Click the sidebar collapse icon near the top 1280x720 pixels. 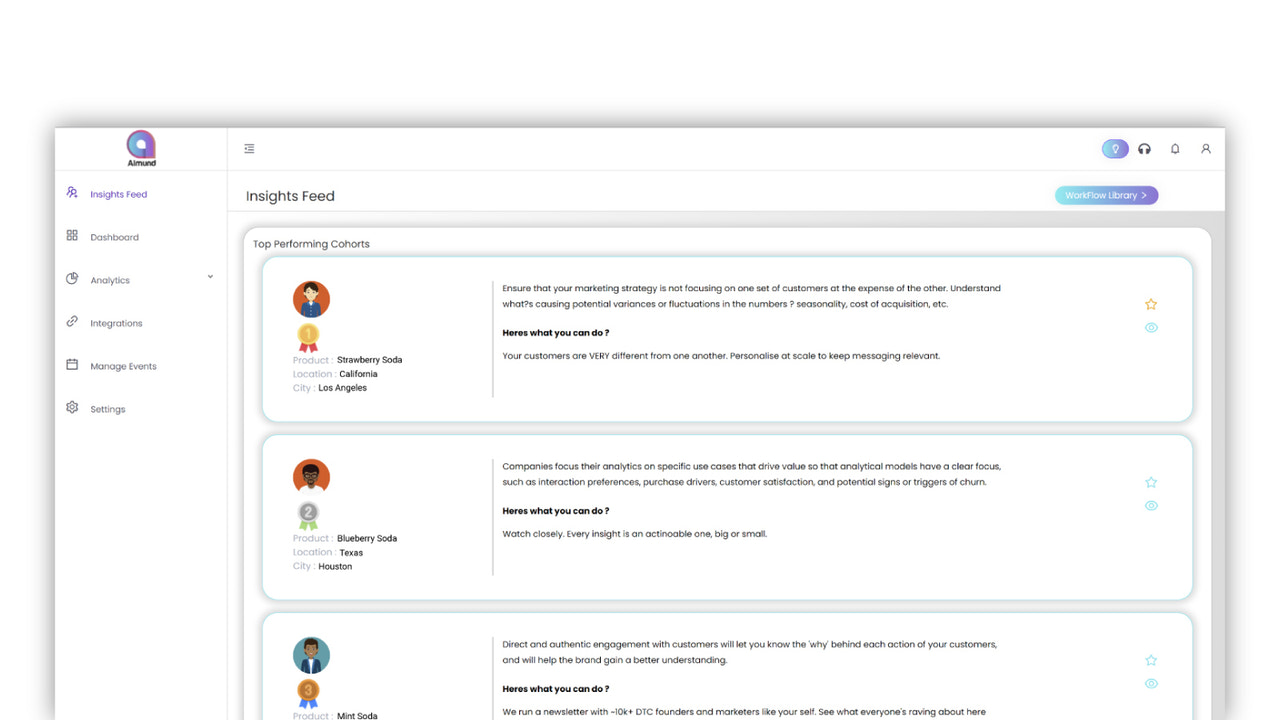pos(249,148)
